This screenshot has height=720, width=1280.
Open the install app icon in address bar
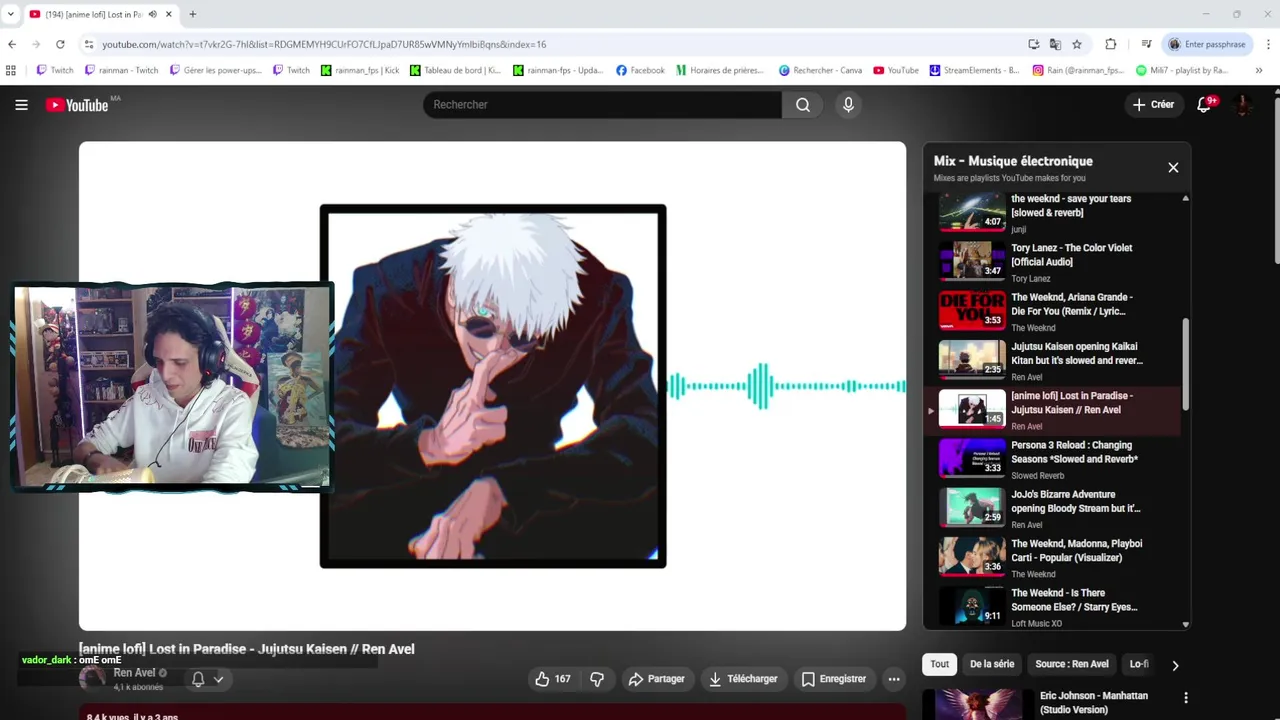pos(1034,44)
